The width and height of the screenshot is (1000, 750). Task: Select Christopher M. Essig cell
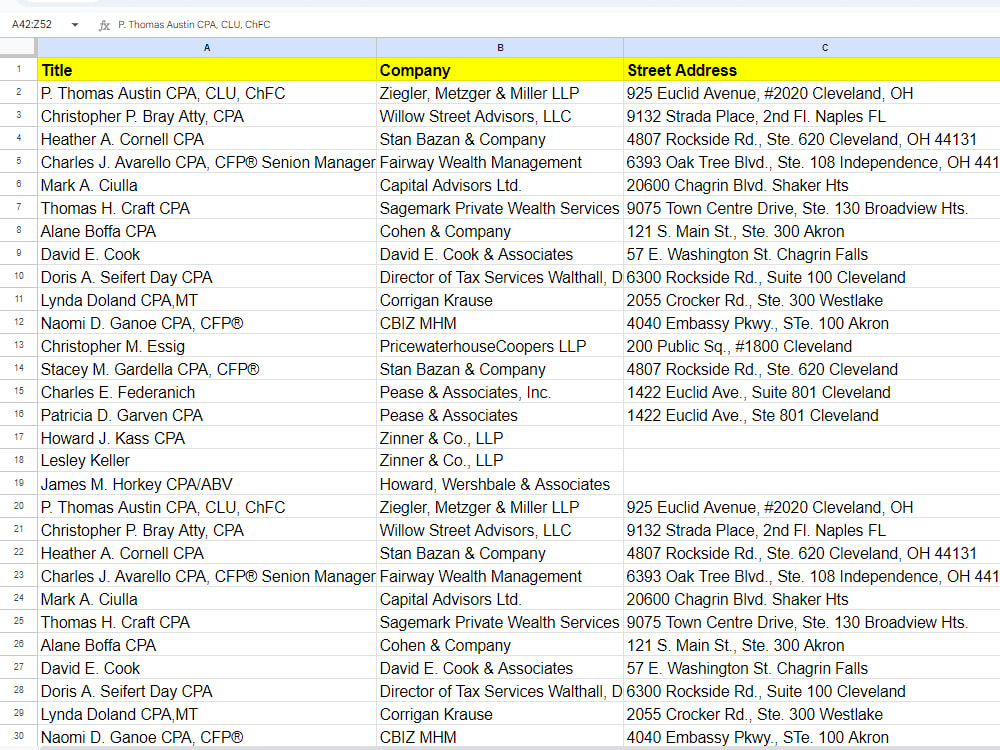(x=207, y=346)
